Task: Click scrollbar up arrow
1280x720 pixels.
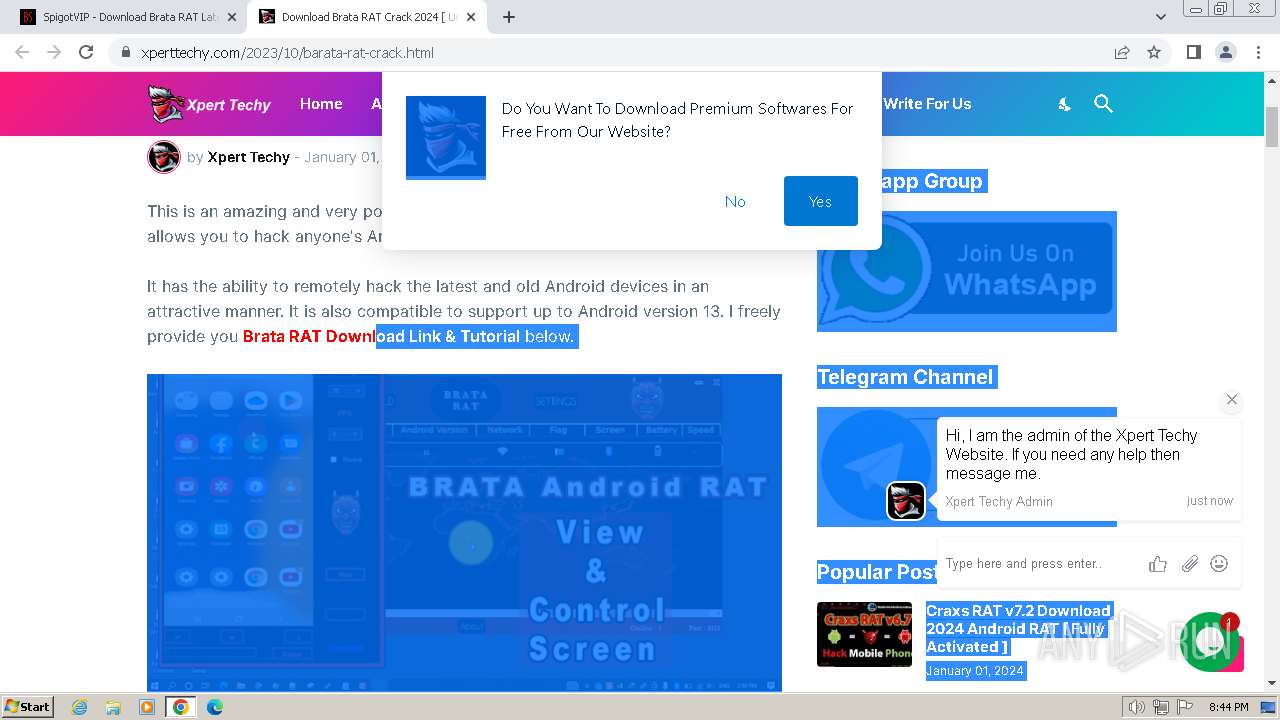Action: pyautogui.click(x=1272, y=80)
